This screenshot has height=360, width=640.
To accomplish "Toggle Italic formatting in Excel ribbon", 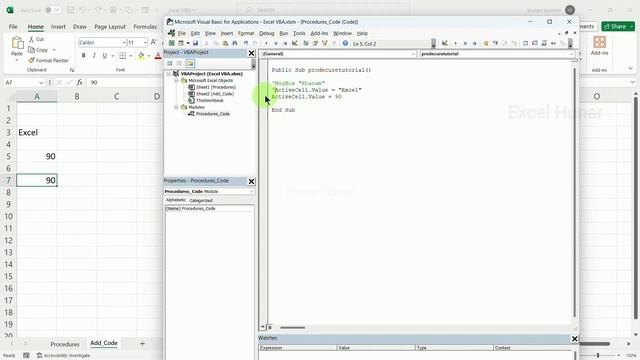I will click(x=94, y=56).
